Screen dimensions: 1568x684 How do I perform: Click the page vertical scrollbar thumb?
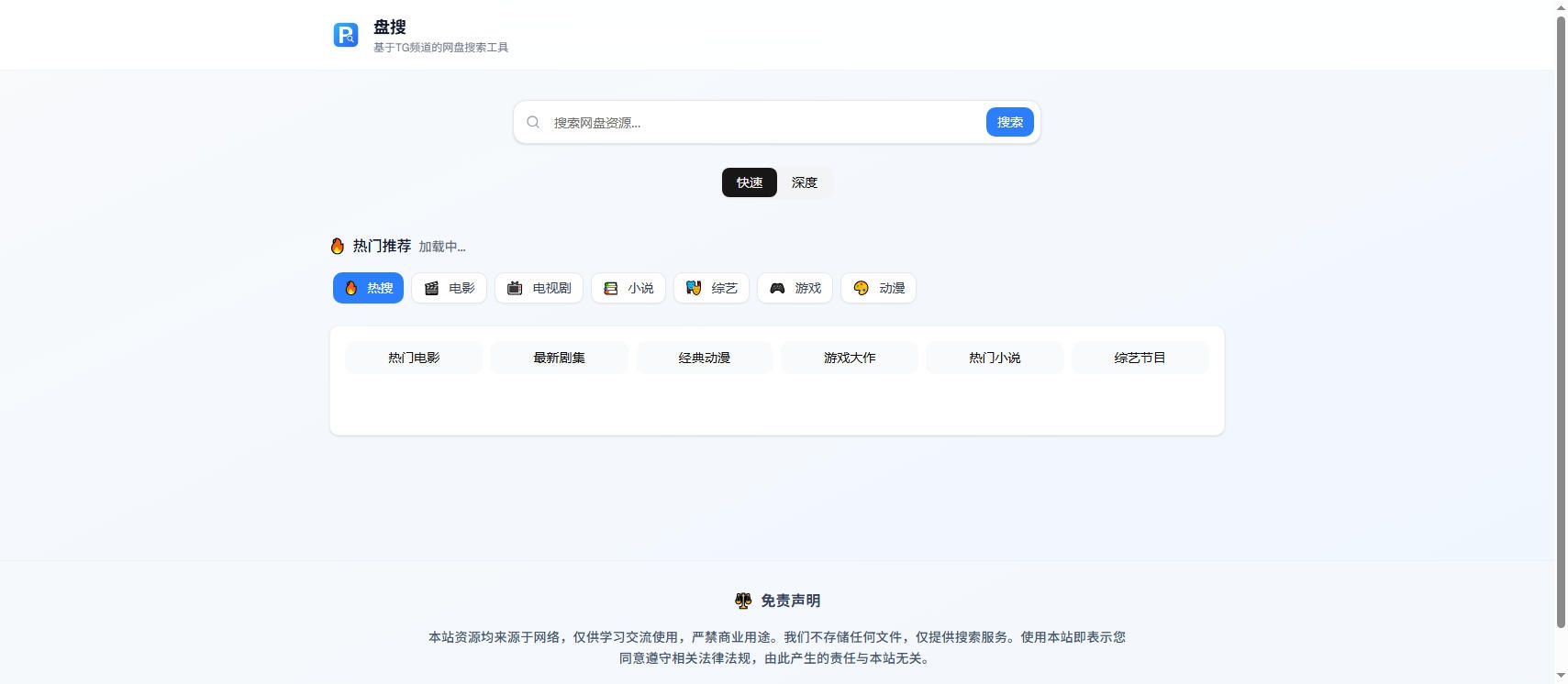pyautogui.click(x=1561, y=321)
